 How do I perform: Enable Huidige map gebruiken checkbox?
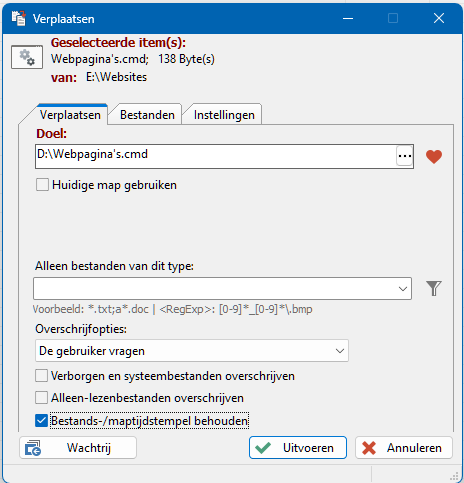tap(42, 185)
